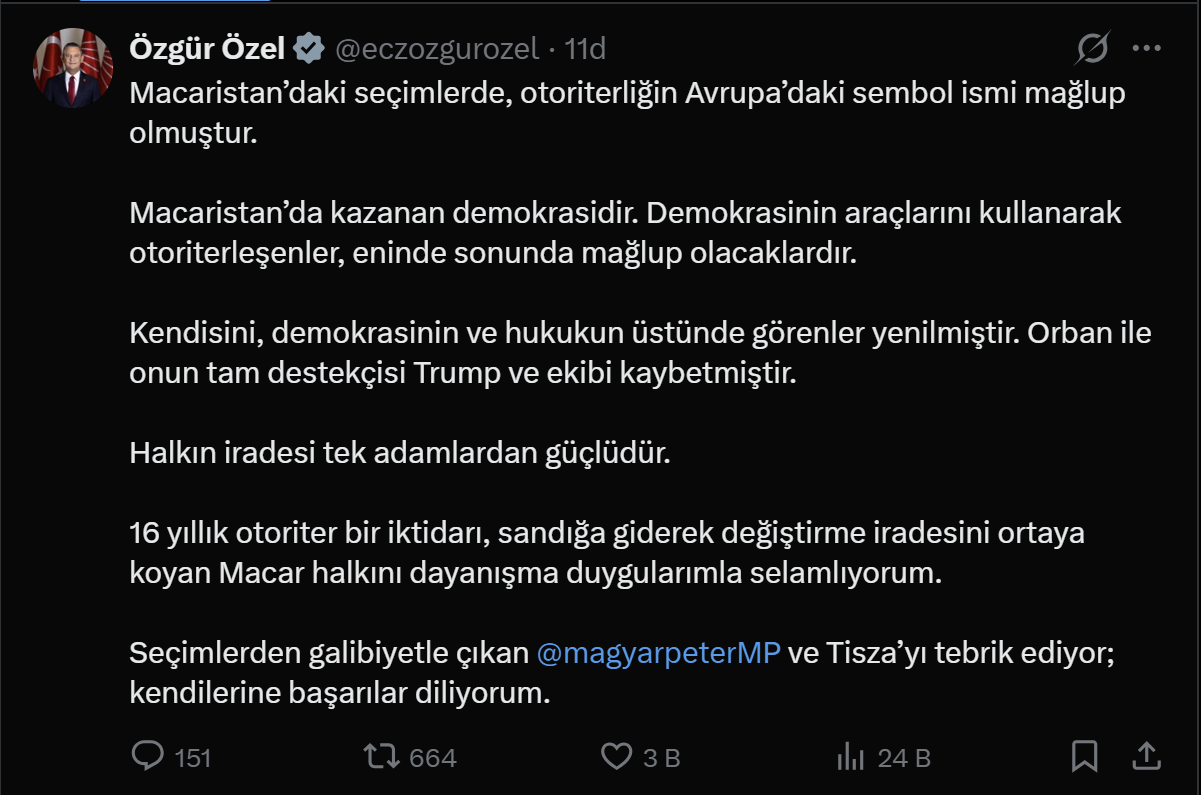The height and width of the screenshot is (795, 1201).
Task: Visit the @eczozgurozel handle
Action: point(436,48)
